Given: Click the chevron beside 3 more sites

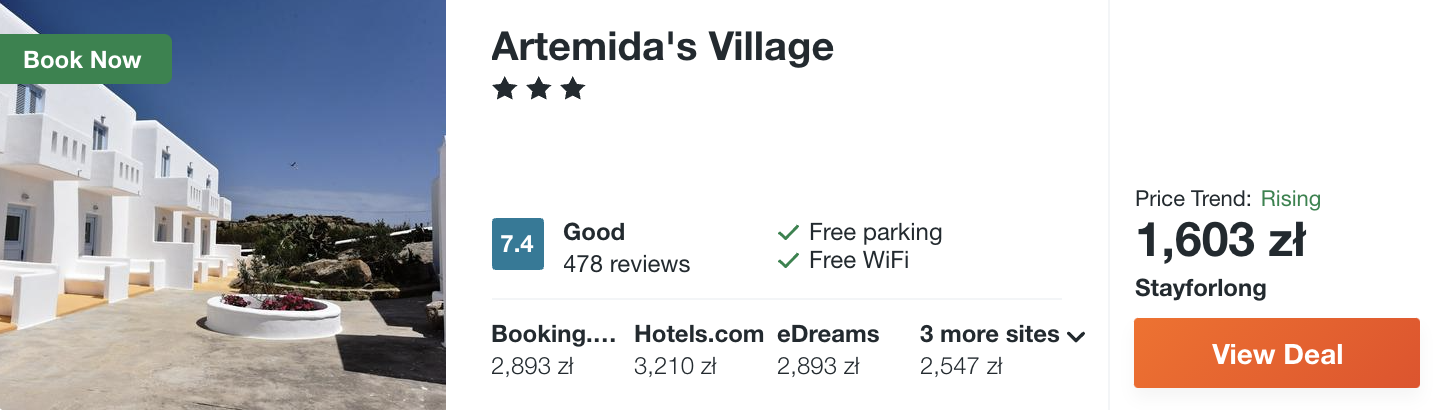Looking at the screenshot, I should pos(1076,336).
